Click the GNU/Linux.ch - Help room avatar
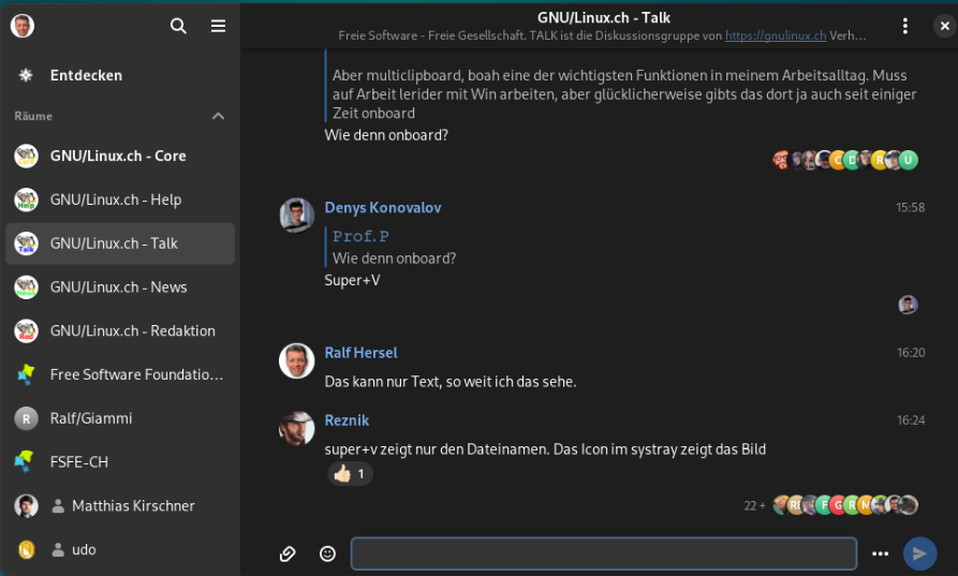 [x=26, y=200]
